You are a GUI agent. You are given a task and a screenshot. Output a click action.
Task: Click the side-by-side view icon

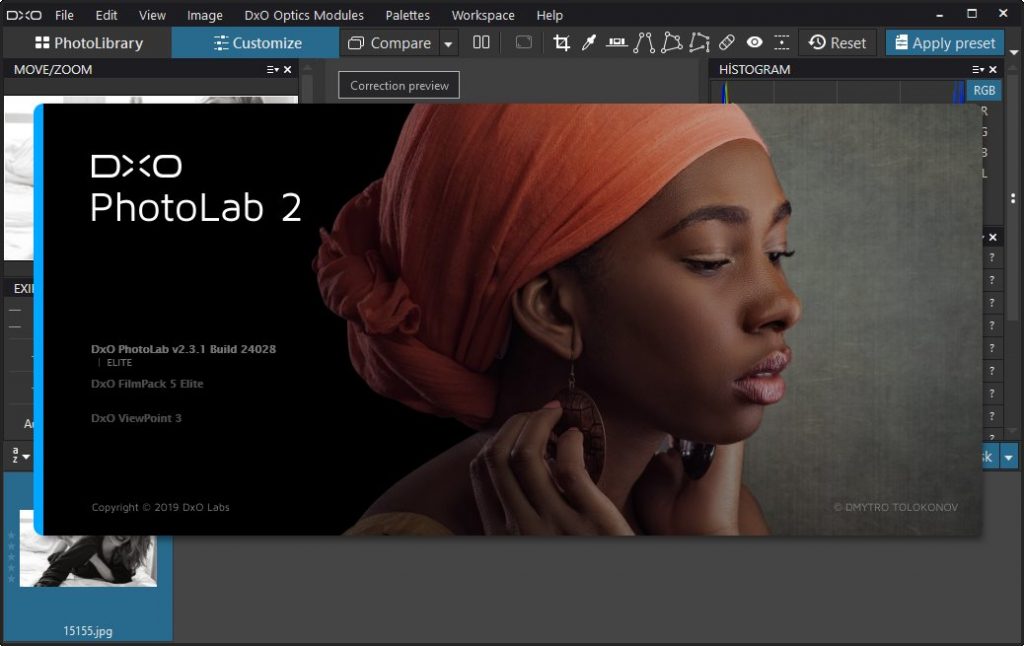[481, 43]
